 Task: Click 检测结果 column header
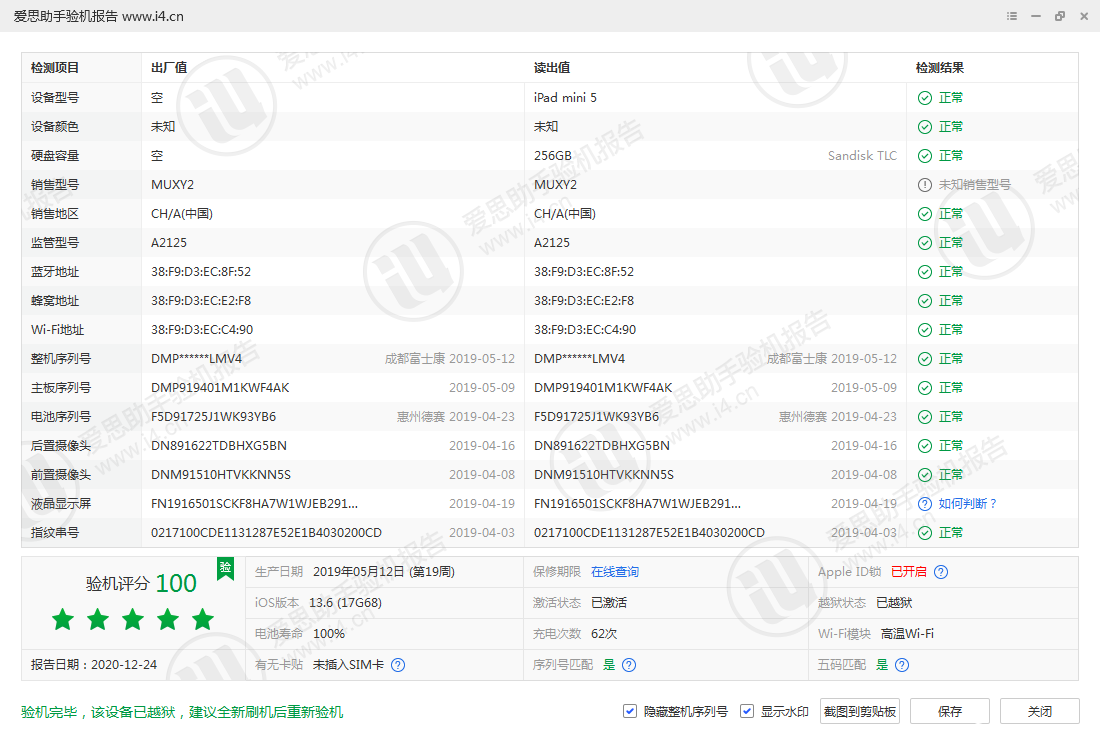[x=939, y=67]
